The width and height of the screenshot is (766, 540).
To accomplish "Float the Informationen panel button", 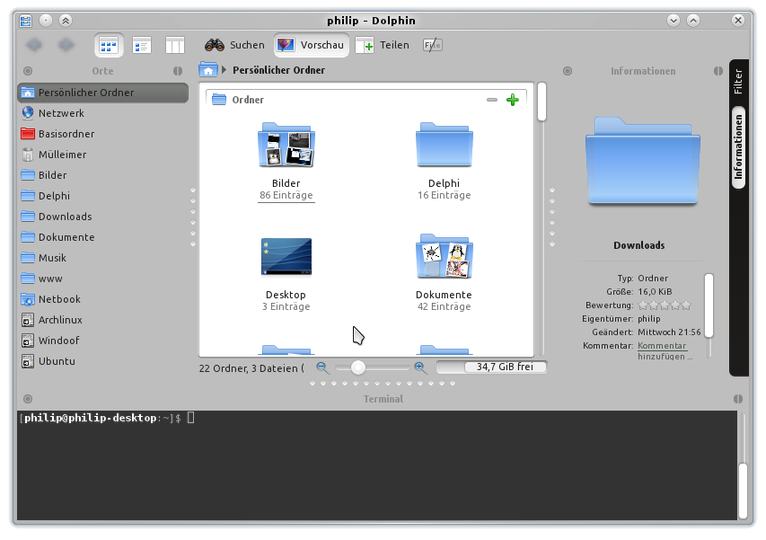I will [x=718, y=71].
